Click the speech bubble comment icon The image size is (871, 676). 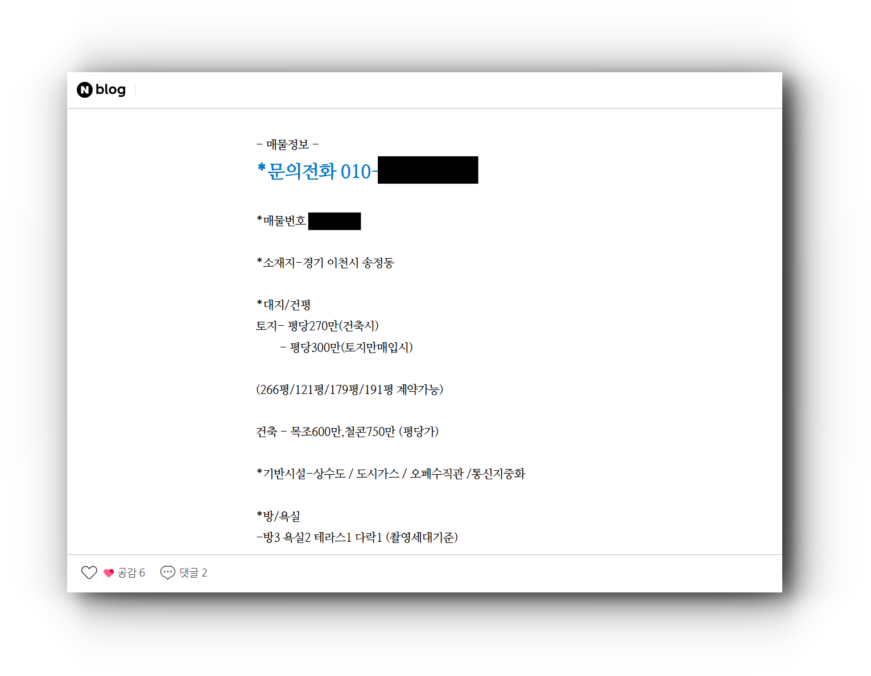tap(167, 573)
